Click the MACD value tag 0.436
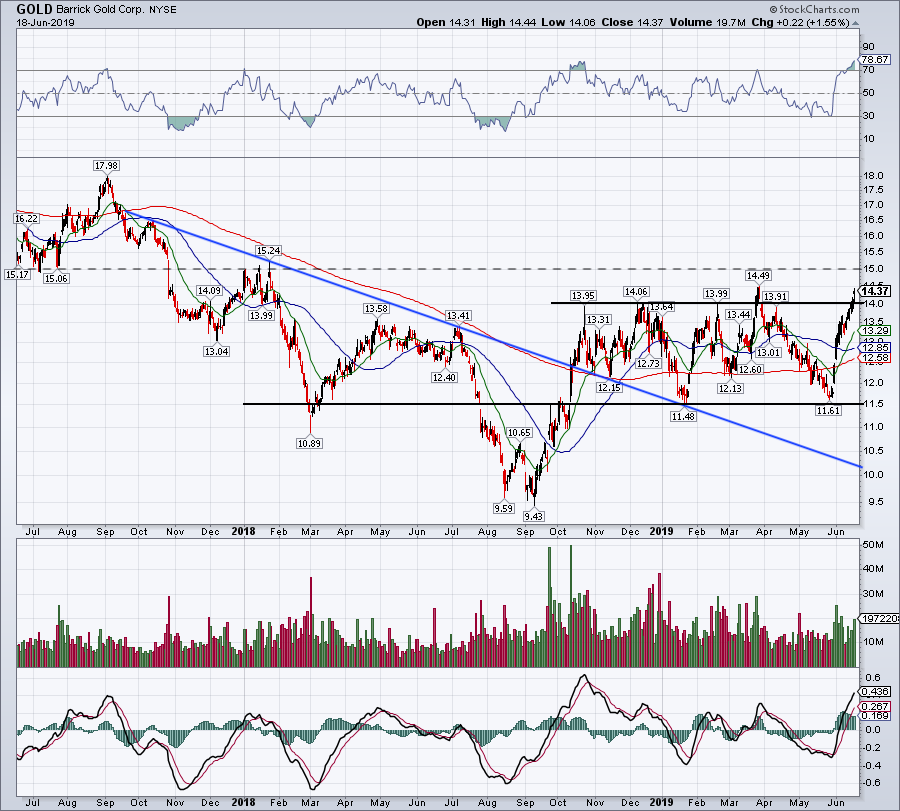 tap(875, 692)
